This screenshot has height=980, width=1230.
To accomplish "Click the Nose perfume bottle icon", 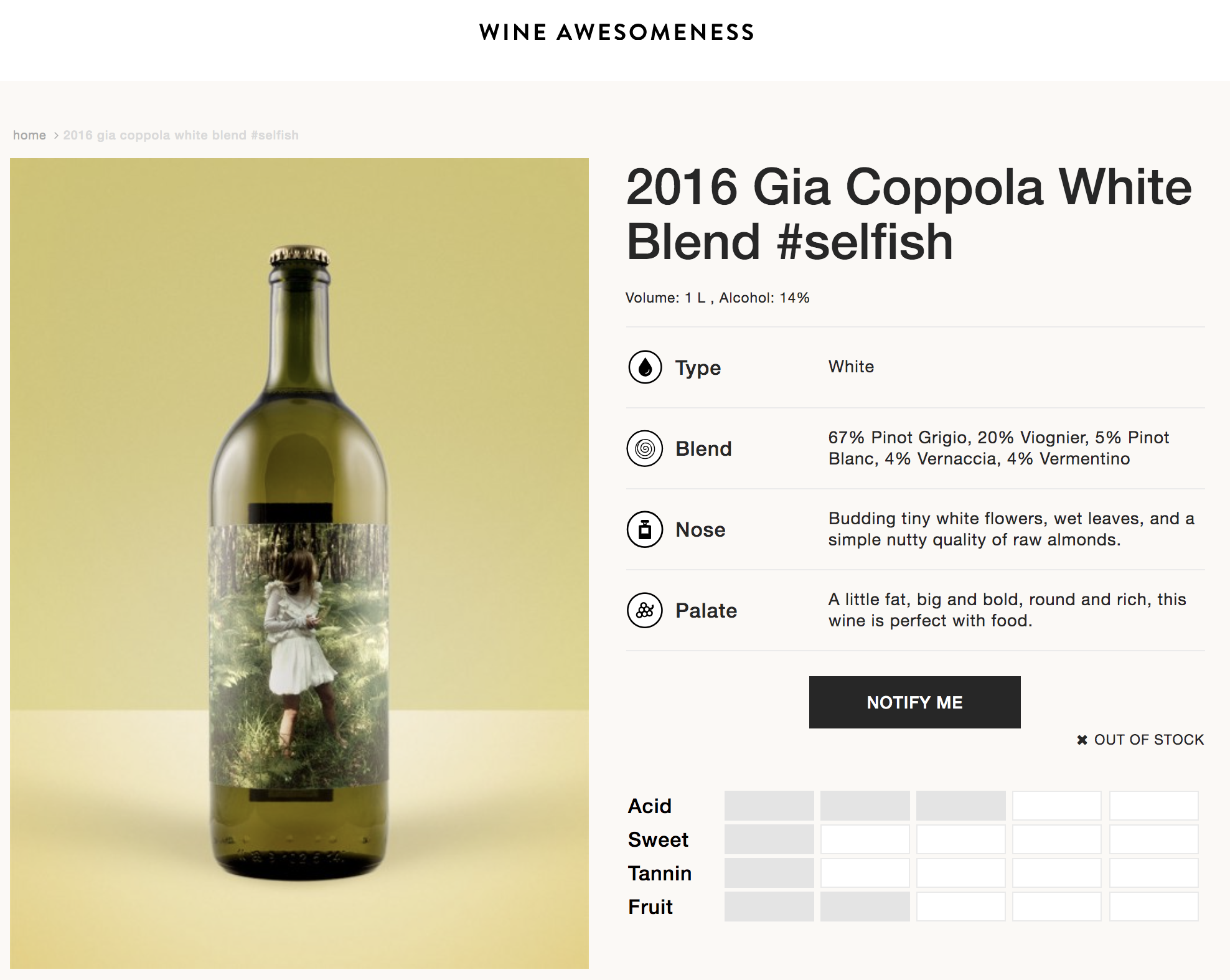I will pyautogui.click(x=645, y=529).
